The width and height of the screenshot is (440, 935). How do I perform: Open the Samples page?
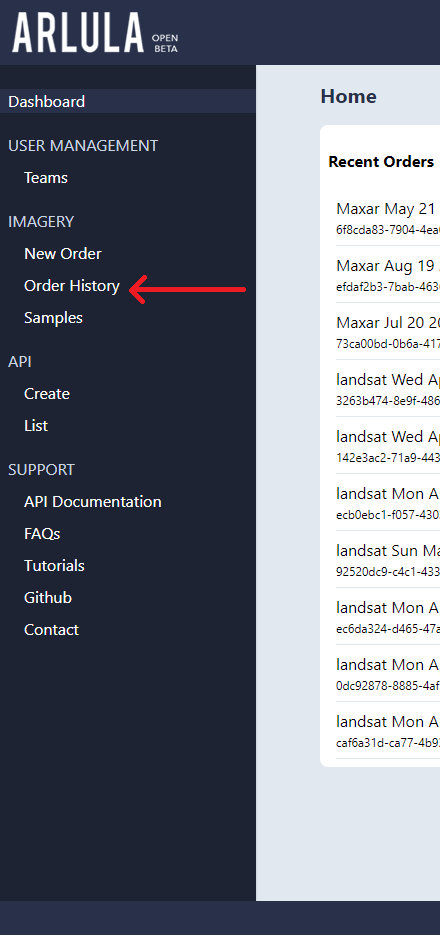(x=53, y=318)
